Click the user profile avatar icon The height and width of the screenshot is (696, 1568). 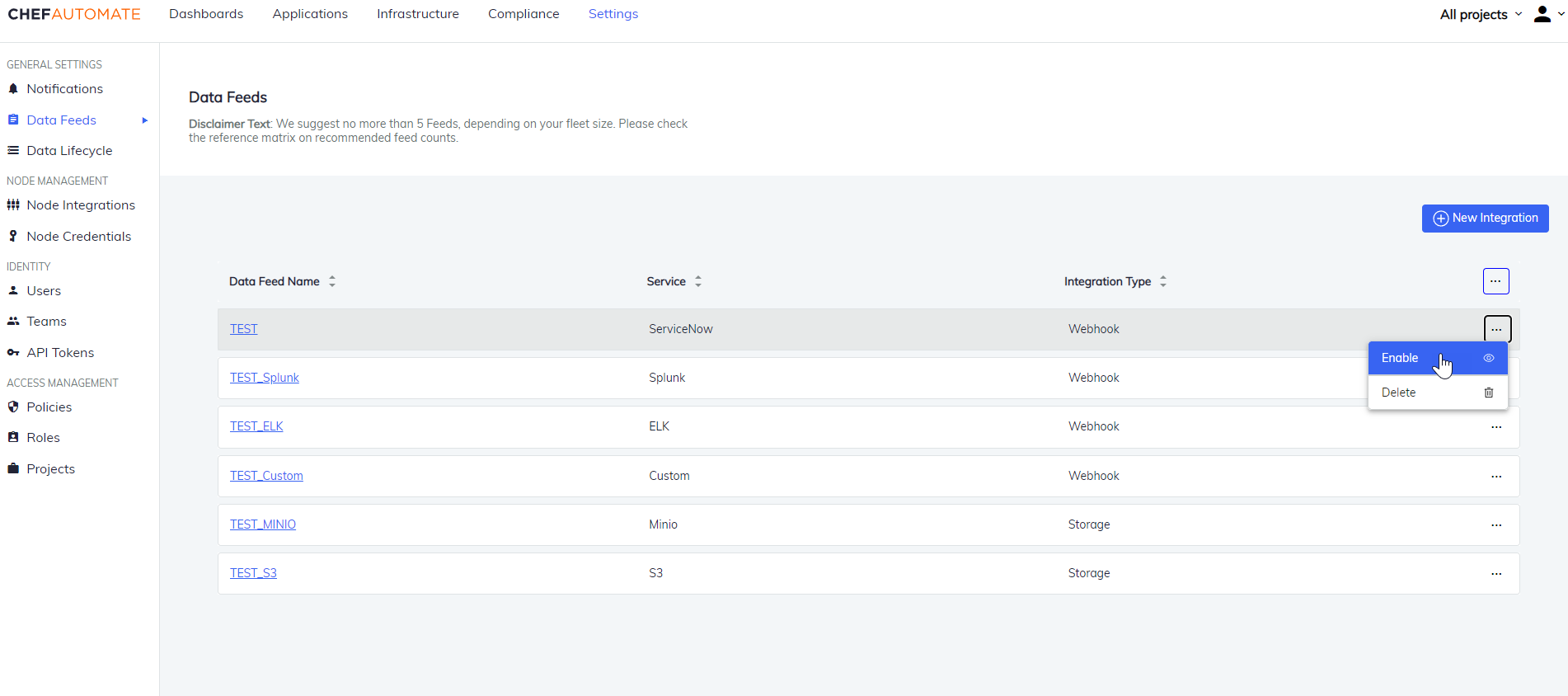click(1542, 14)
